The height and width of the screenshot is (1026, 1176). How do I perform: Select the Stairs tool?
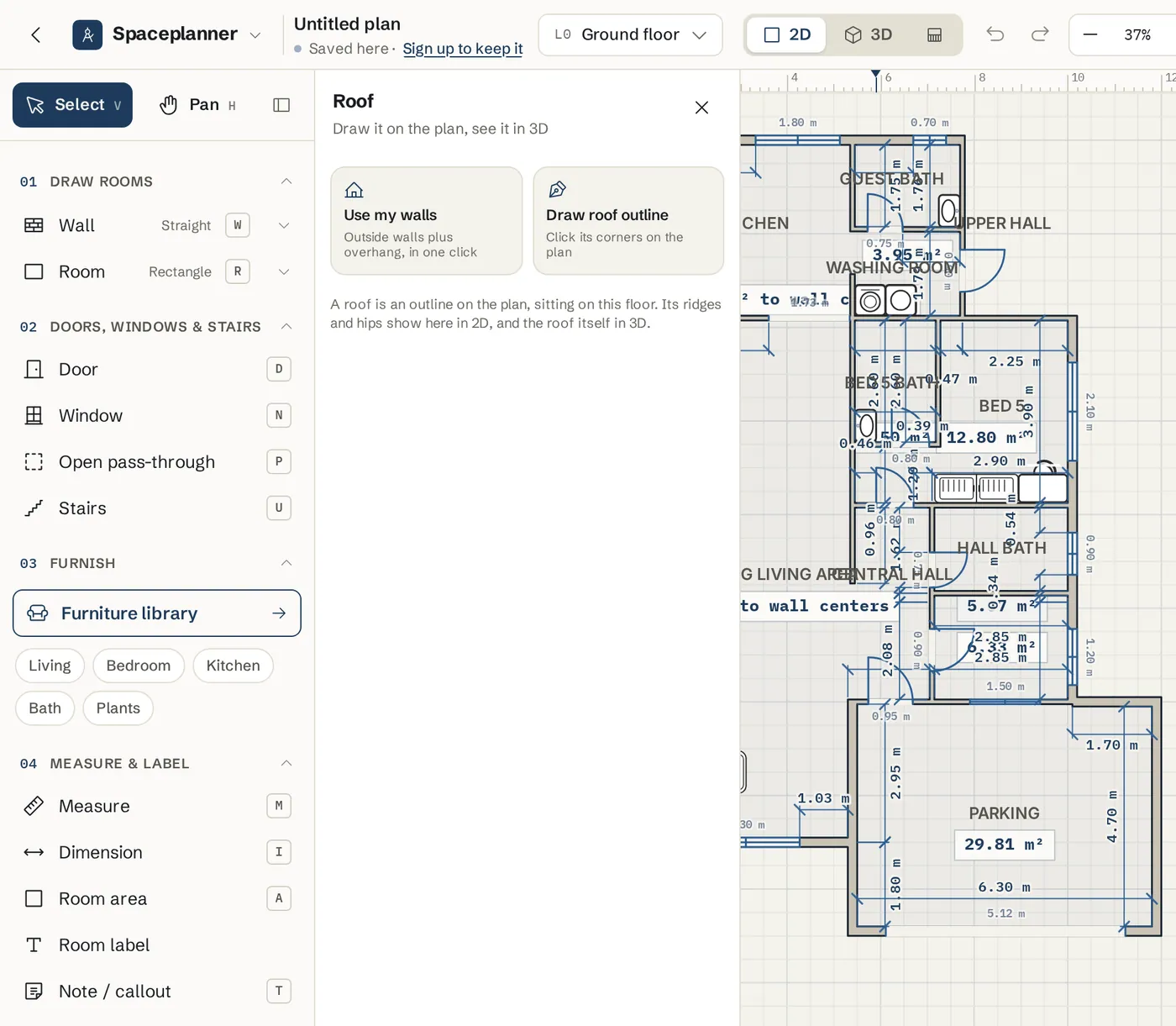pyautogui.click(x=156, y=508)
